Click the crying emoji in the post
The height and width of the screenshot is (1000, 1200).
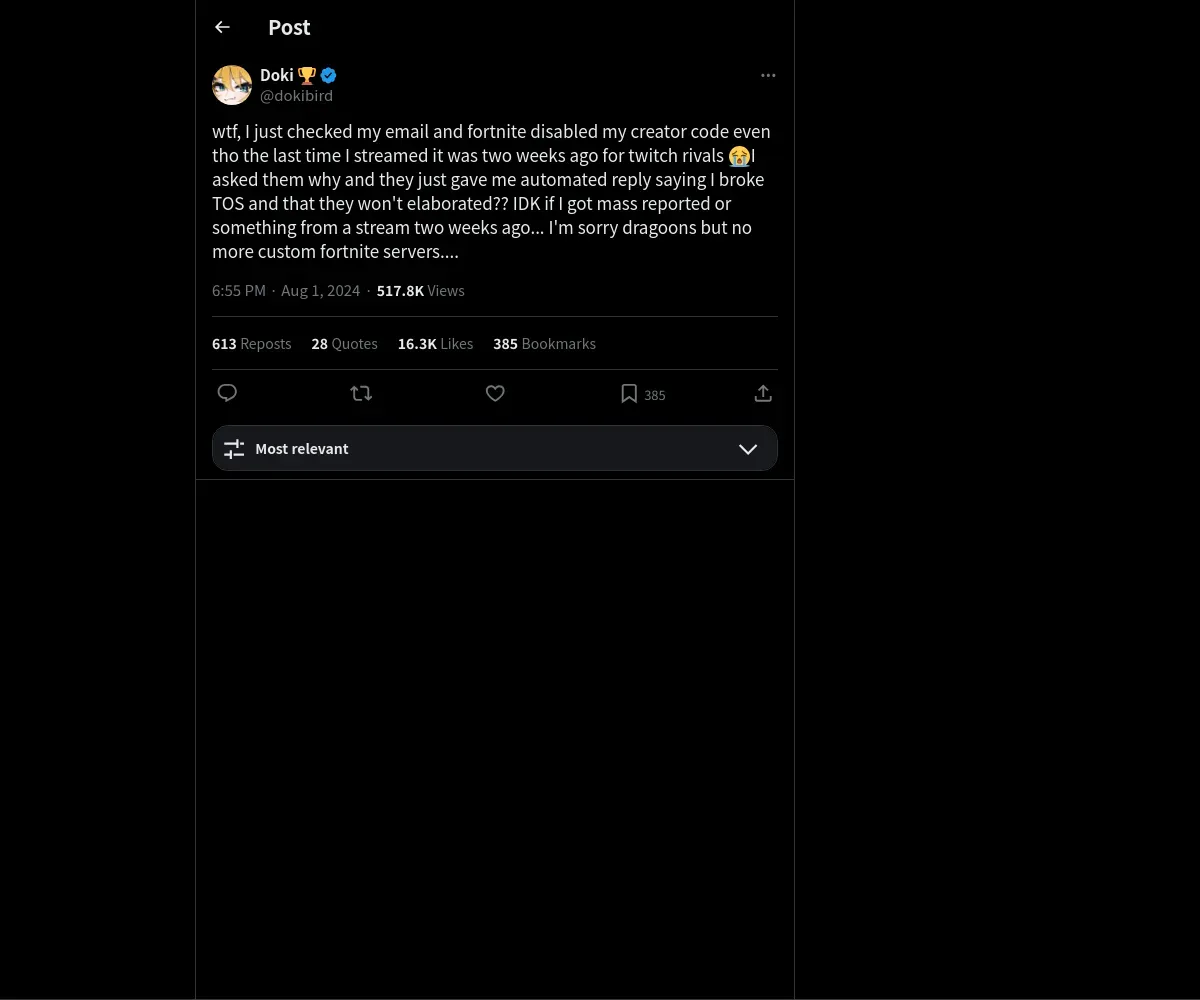[x=739, y=156]
